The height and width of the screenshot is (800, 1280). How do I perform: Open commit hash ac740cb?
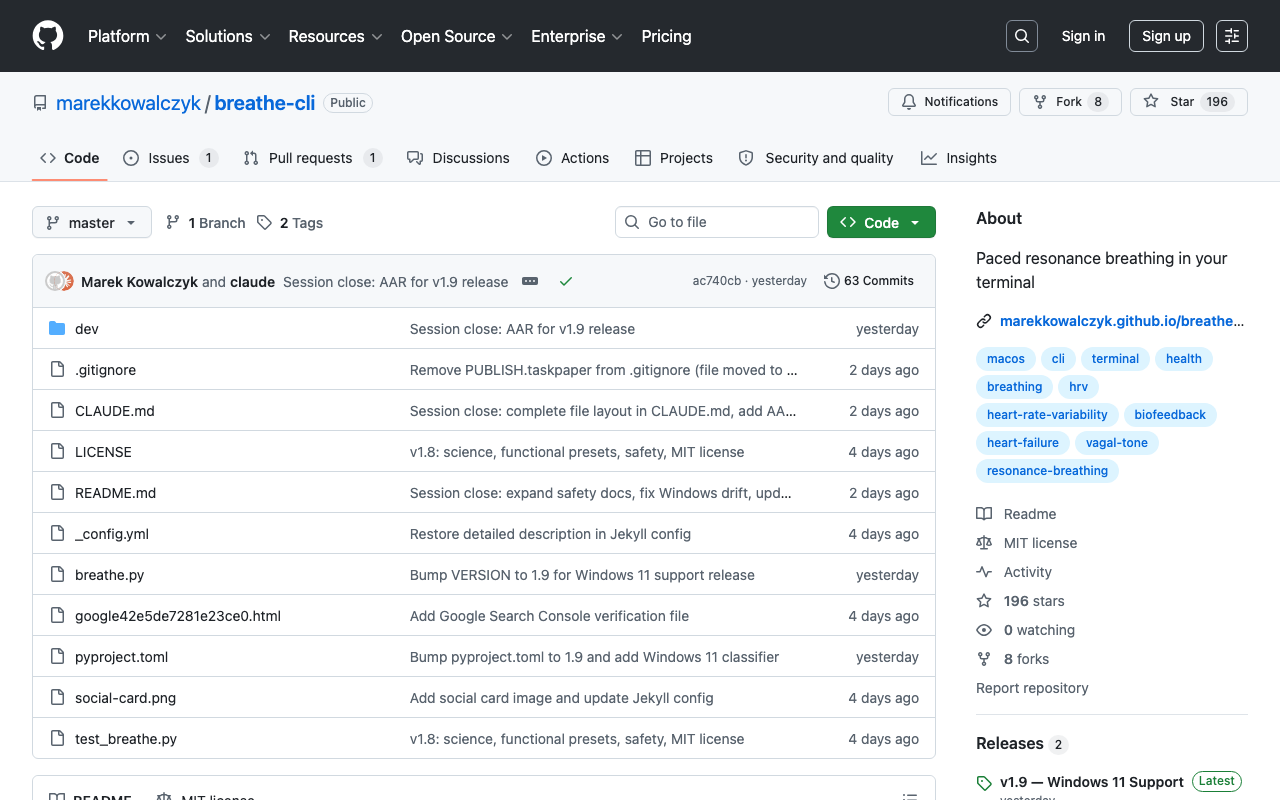[717, 281]
